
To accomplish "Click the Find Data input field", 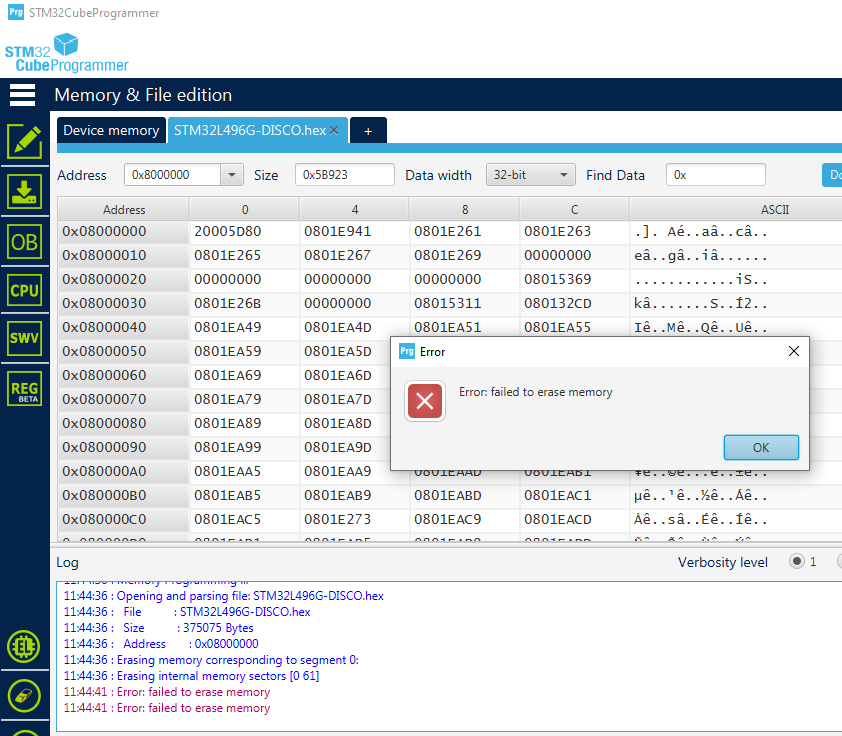I will point(716,174).
